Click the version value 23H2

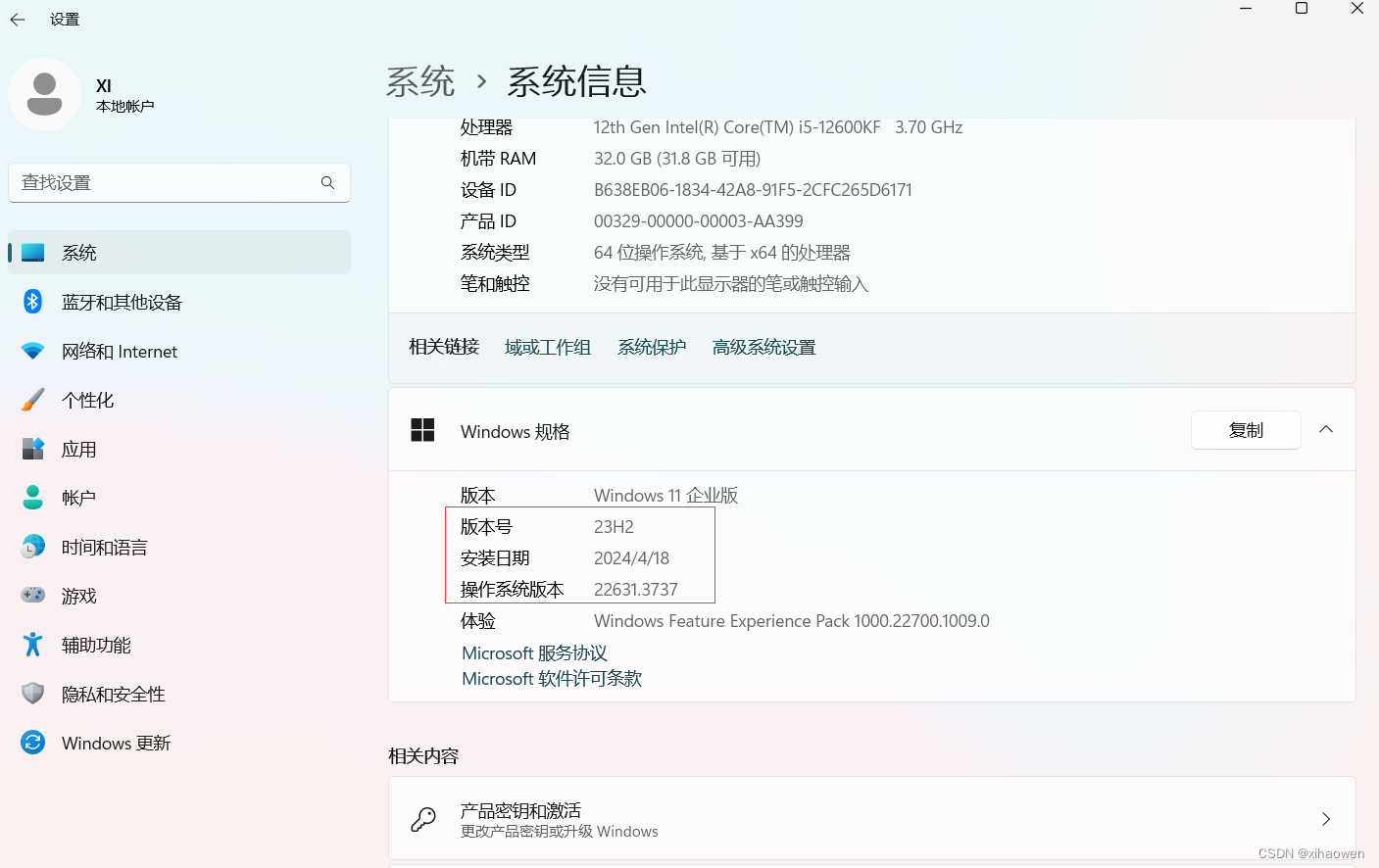tap(614, 527)
